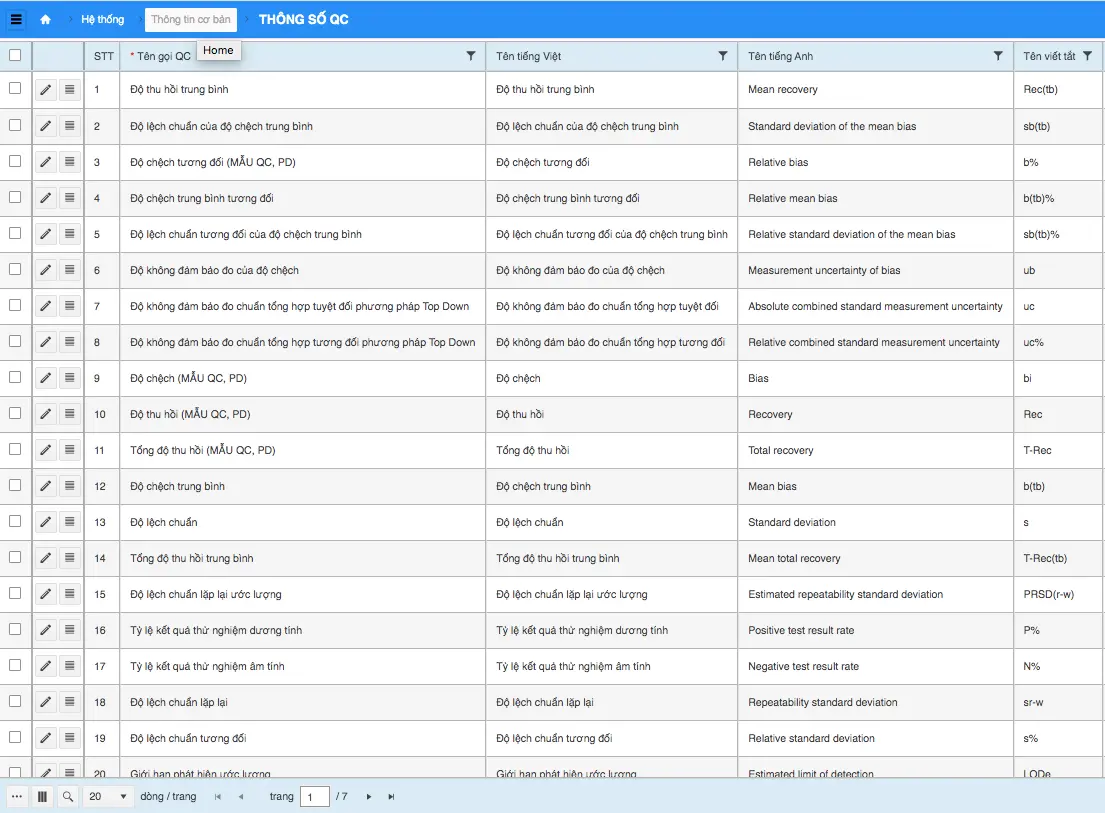Go to first page arrow
1105x813 pixels.
pos(218,797)
